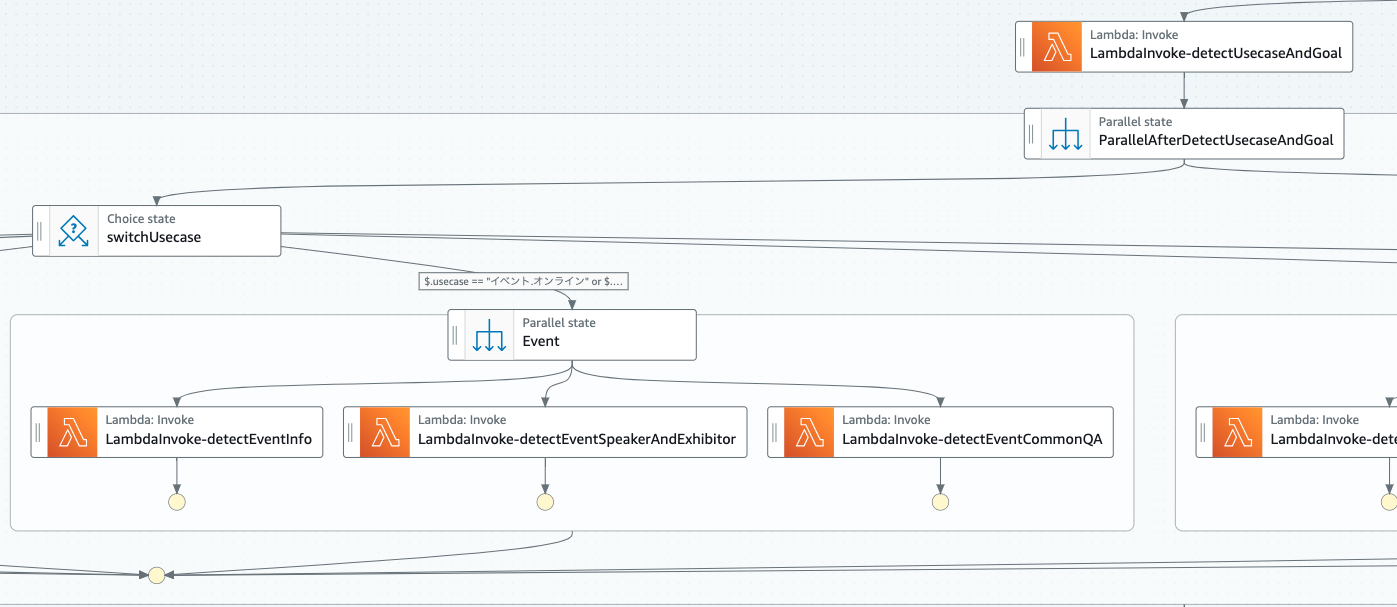
Task: Click 'Lambda: Invoke' label above LambdaInvoke-detectEventSpeakerAndExhibitor
Action: (462, 420)
